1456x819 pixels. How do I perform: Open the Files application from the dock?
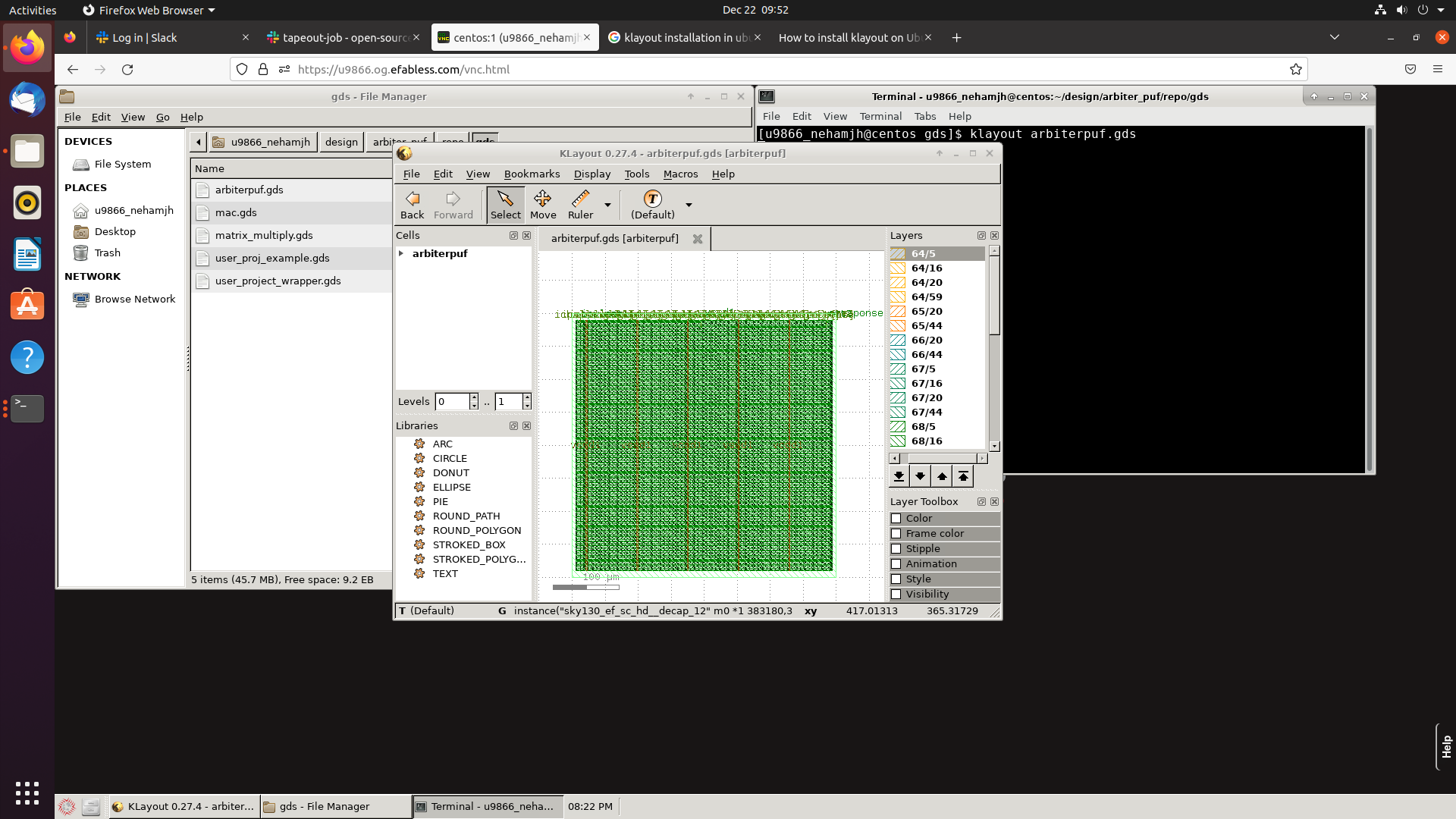pyautogui.click(x=27, y=151)
